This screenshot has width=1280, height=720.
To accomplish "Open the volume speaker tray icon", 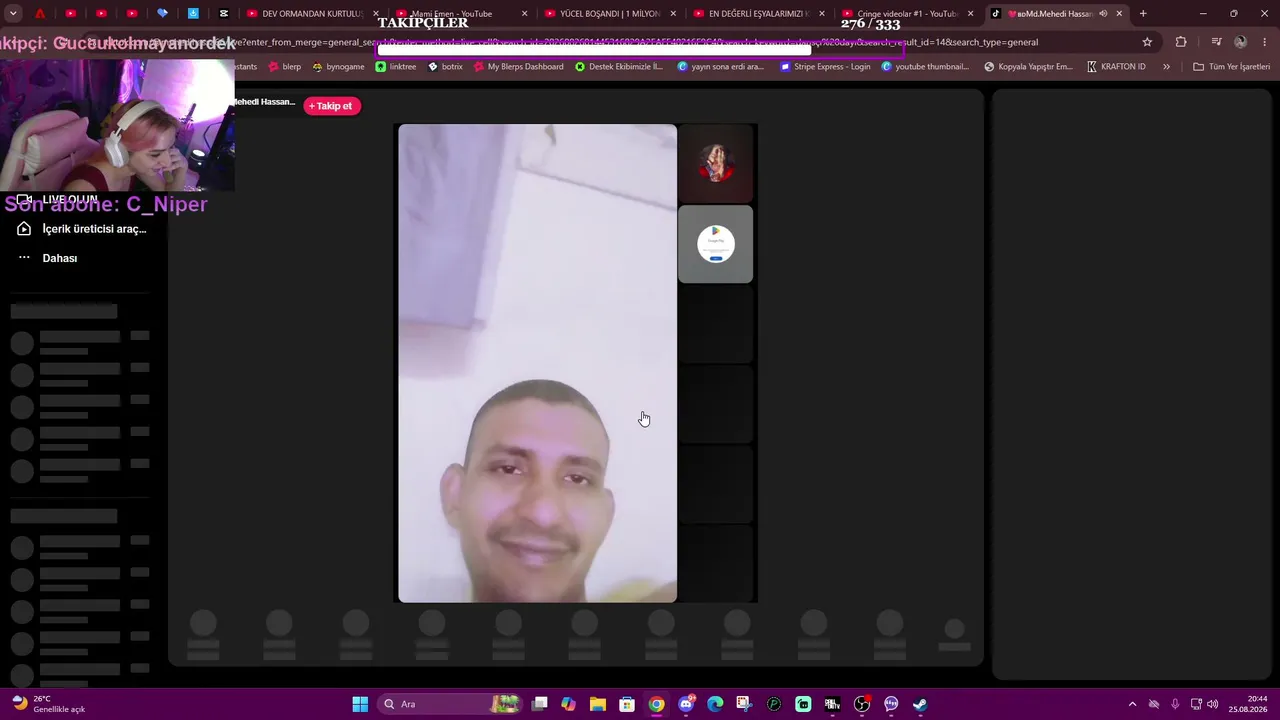I will pyautogui.click(x=1212, y=704).
